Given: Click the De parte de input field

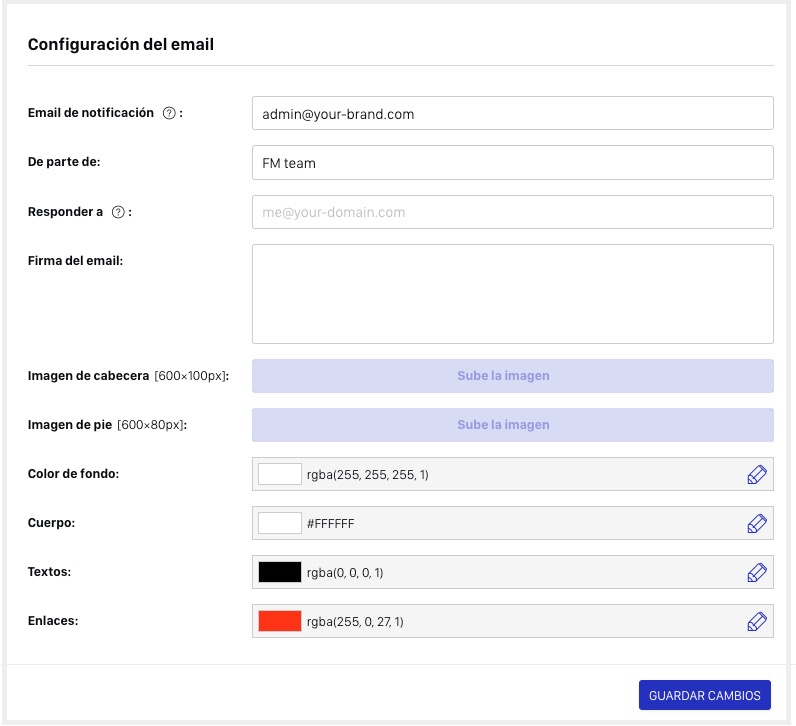Looking at the screenshot, I should coord(512,163).
